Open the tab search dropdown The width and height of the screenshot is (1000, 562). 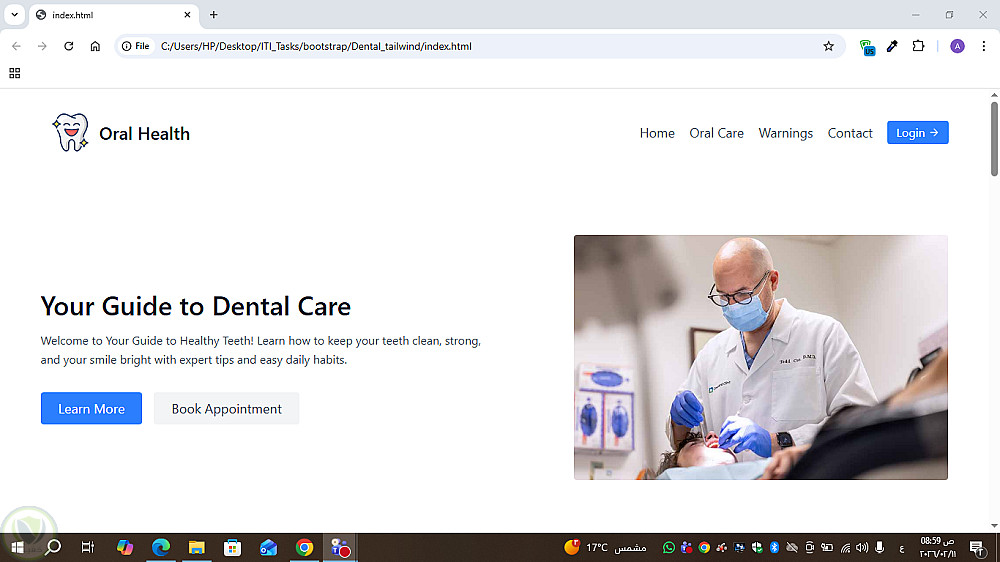click(x=14, y=15)
